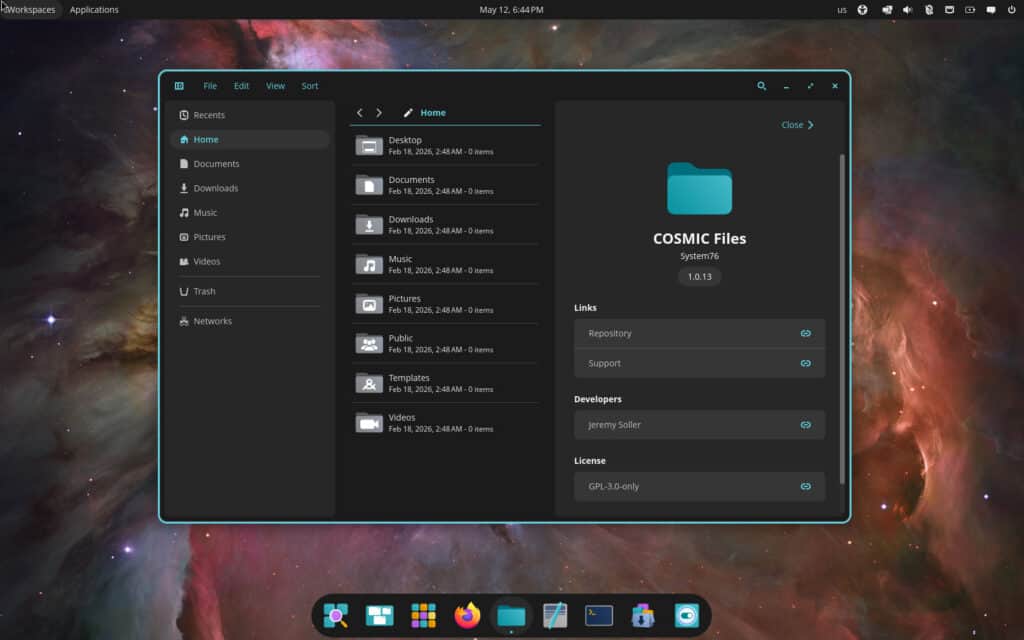Screen dimensions: 1024x640
Task: Select the Music folder icon in list
Action: point(369,264)
